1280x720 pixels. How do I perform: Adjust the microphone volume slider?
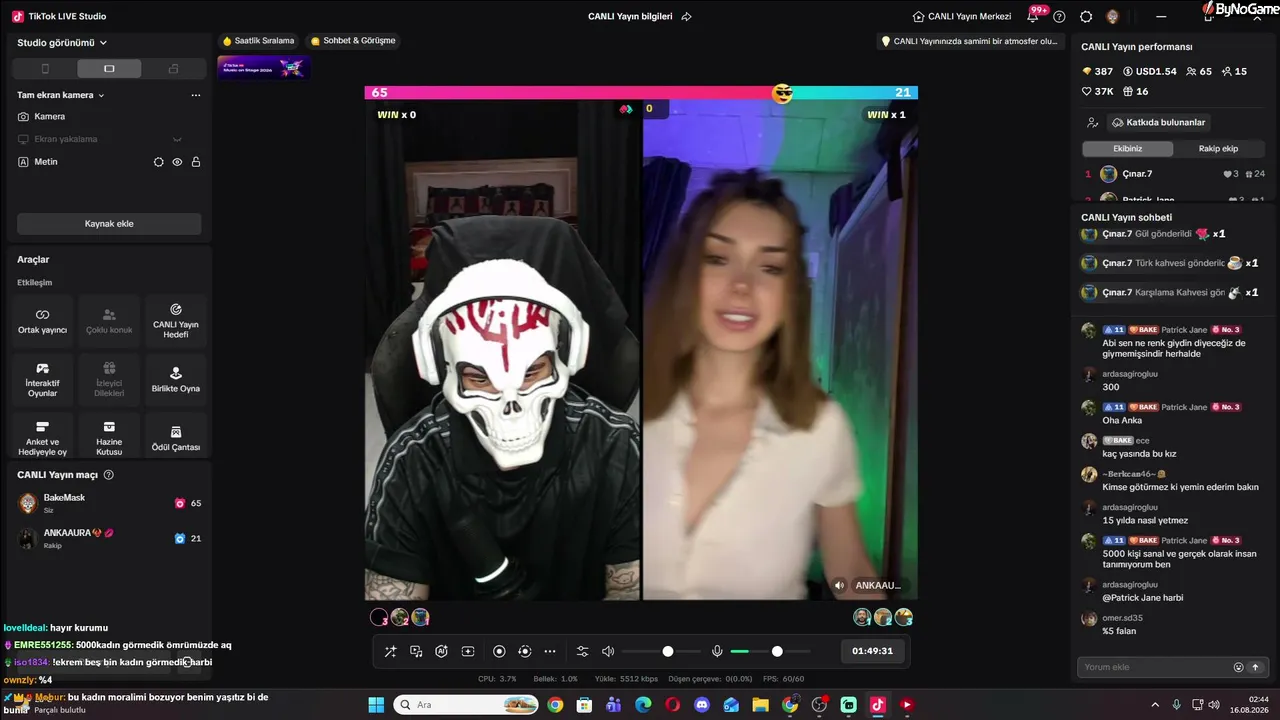(770, 651)
